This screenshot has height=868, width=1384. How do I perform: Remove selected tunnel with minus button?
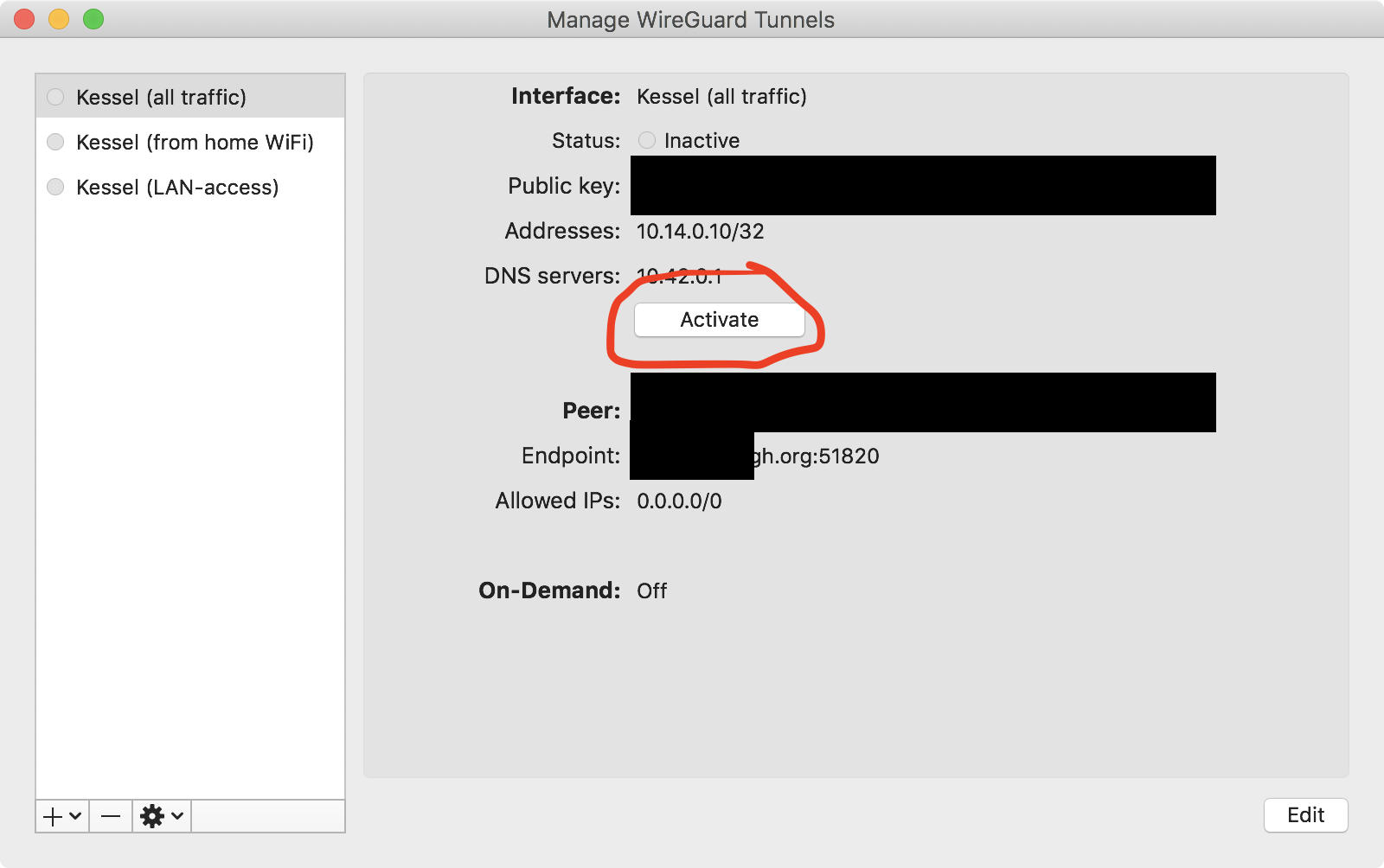pos(111,816)
